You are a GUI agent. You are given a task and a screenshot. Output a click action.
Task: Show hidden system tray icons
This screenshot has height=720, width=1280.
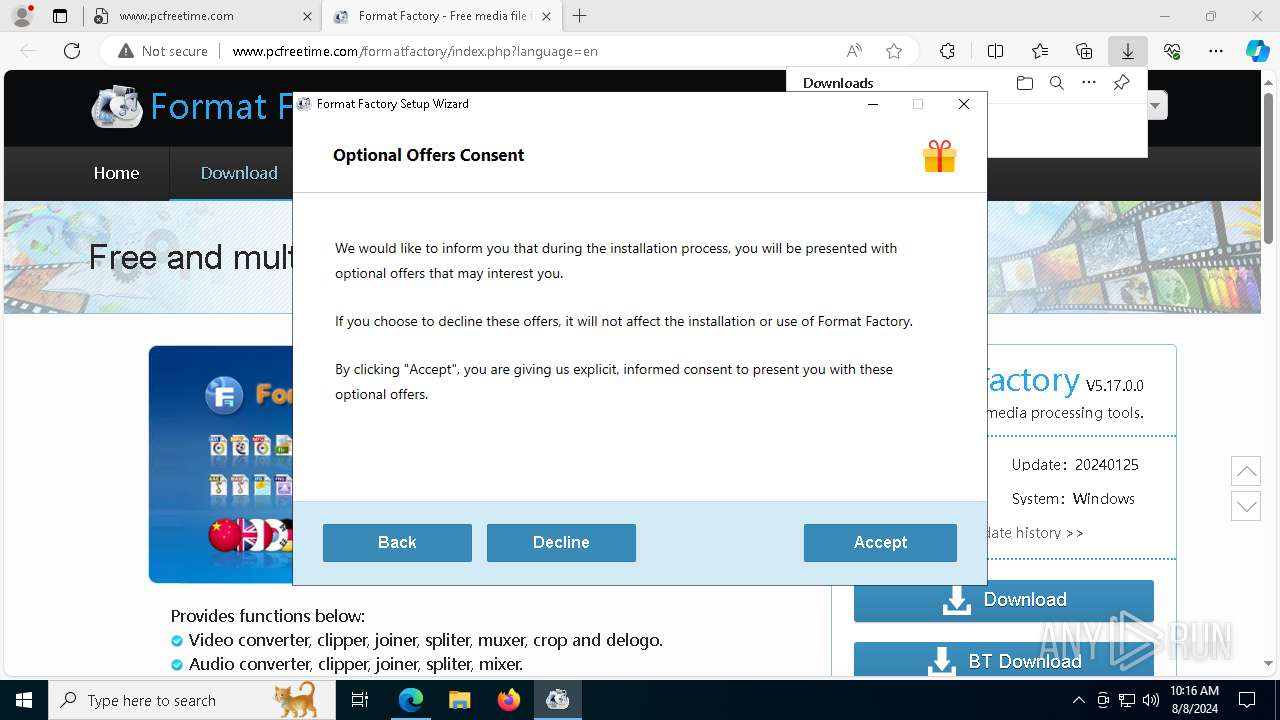1078,700
